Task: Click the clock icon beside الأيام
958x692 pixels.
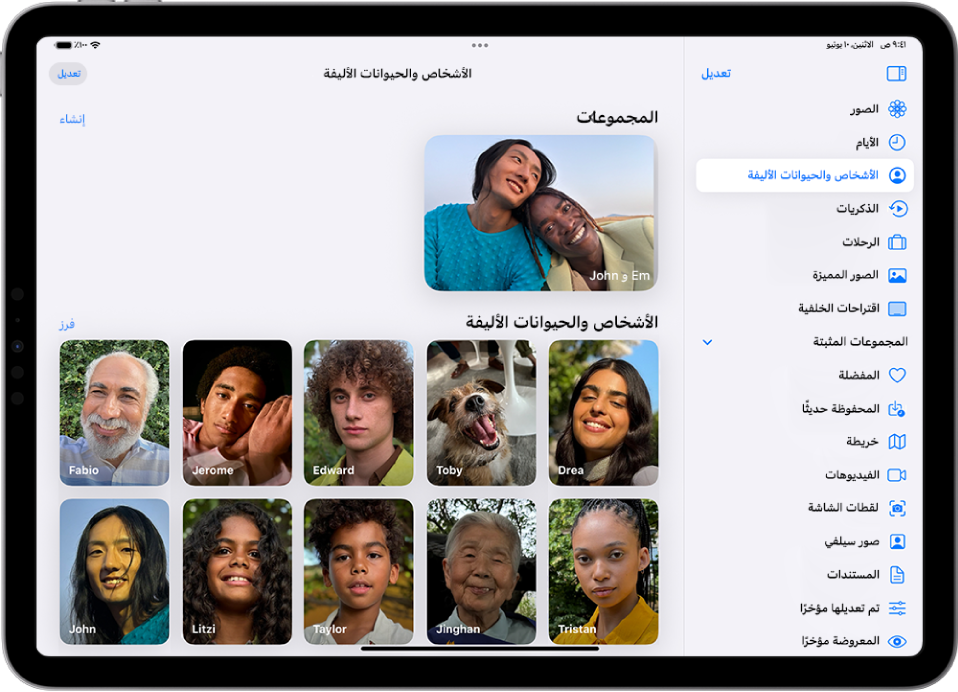Action: tap(897, 142)
